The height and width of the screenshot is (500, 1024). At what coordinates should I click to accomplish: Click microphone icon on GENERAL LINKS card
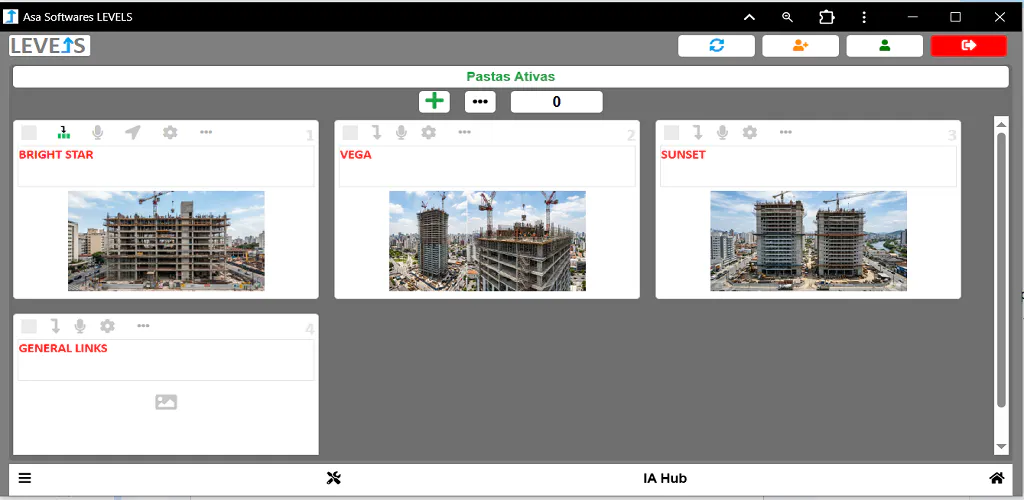click(x=80, y=326)
